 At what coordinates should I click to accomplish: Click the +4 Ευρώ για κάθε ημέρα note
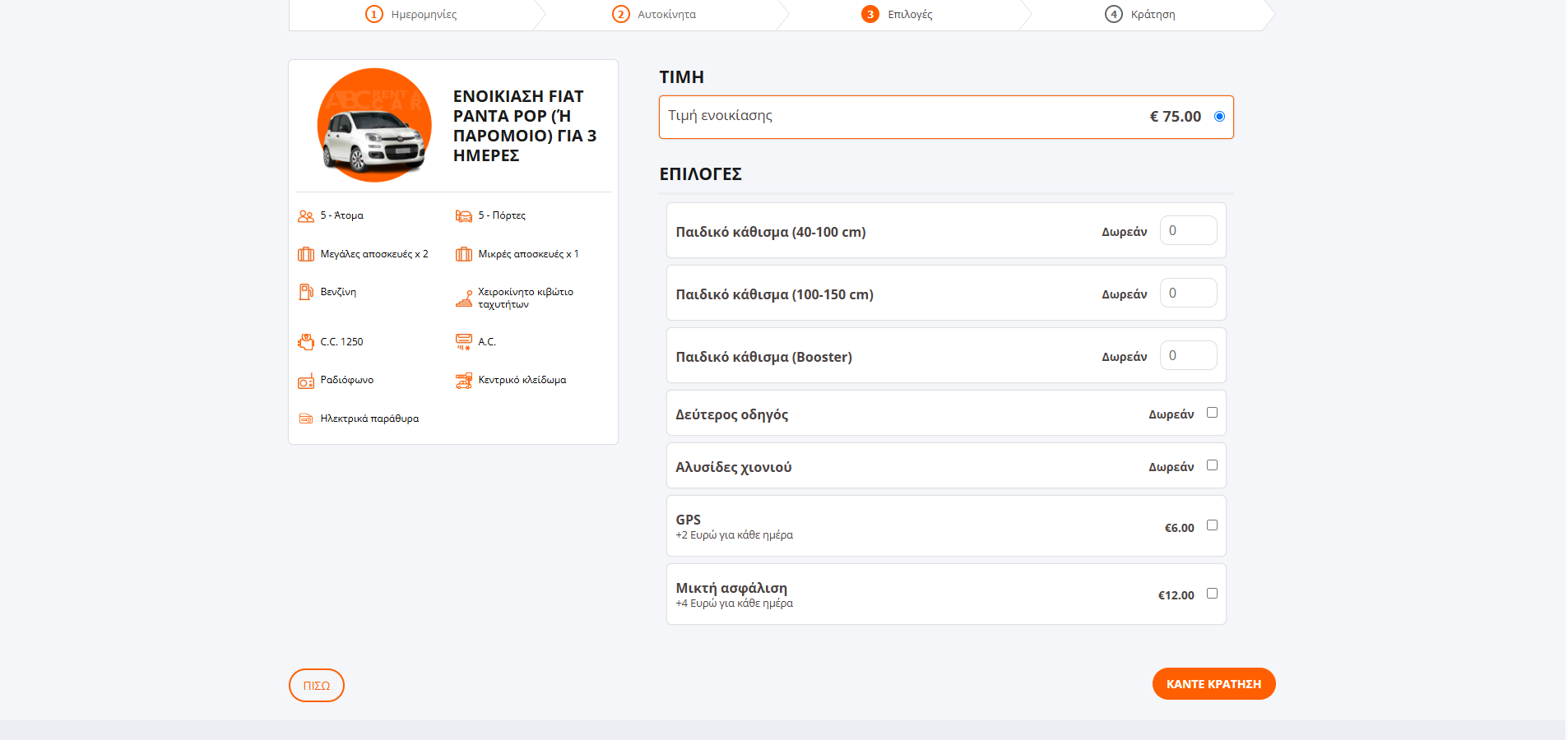[734, 604]
